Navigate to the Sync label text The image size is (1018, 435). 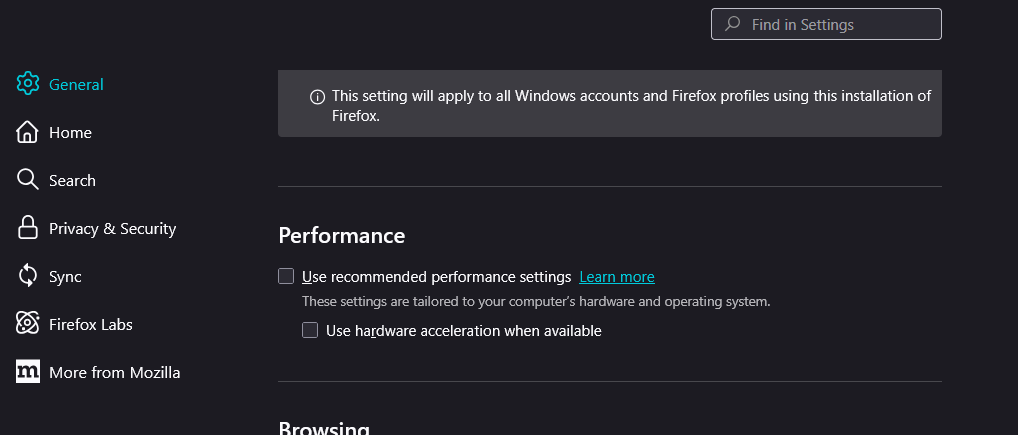[65, 276]
